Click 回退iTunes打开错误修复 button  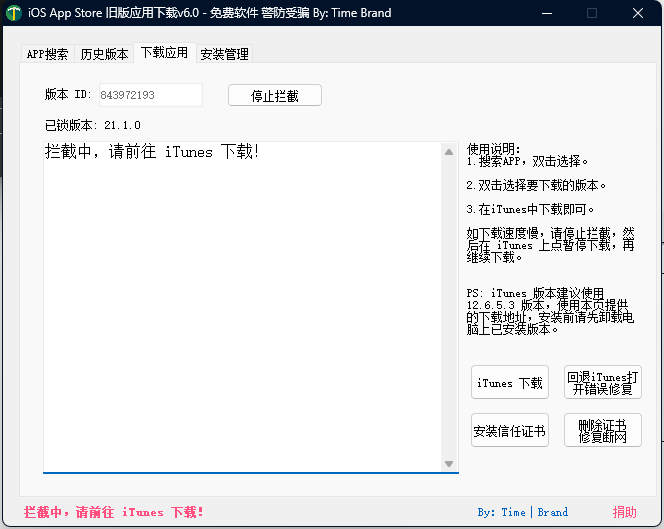click(x=603, y=382)
